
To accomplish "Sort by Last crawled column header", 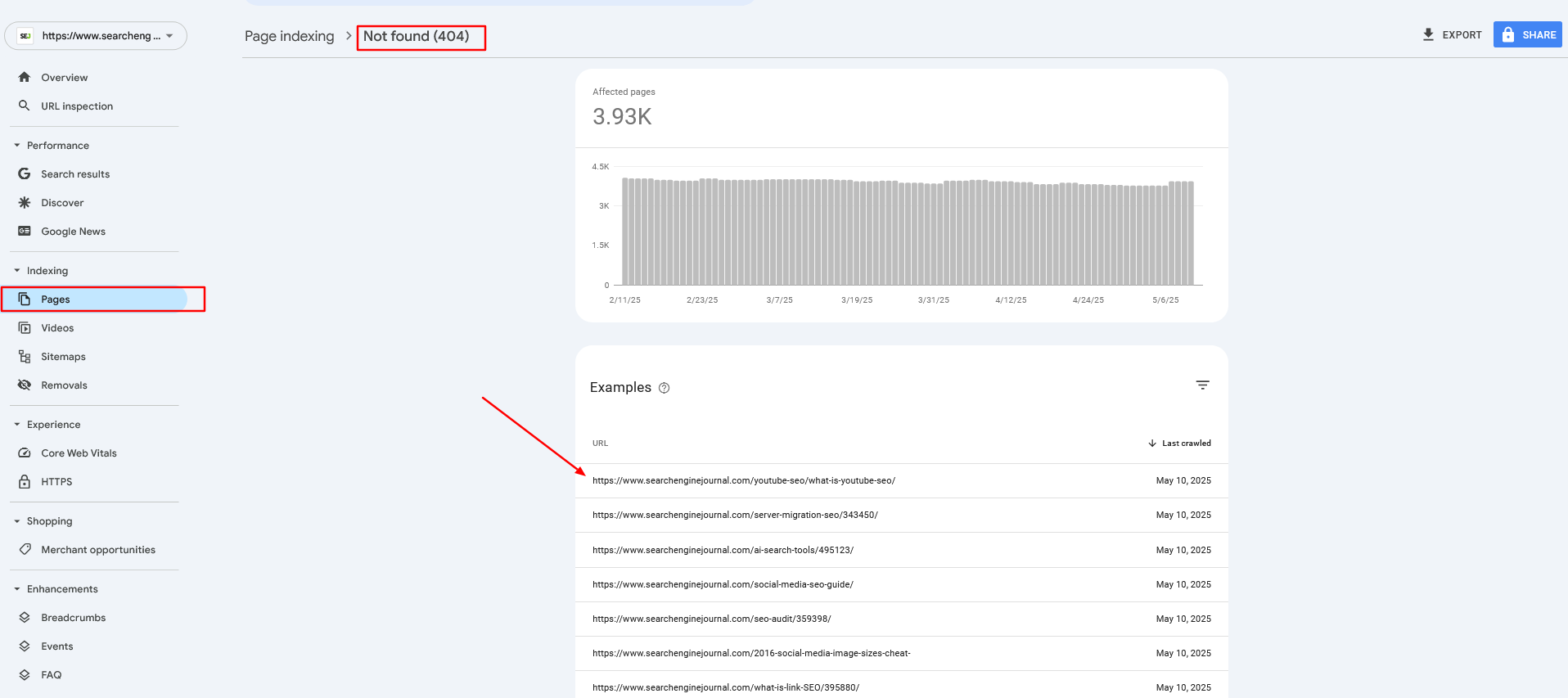I will click(x=1179, y=444).
